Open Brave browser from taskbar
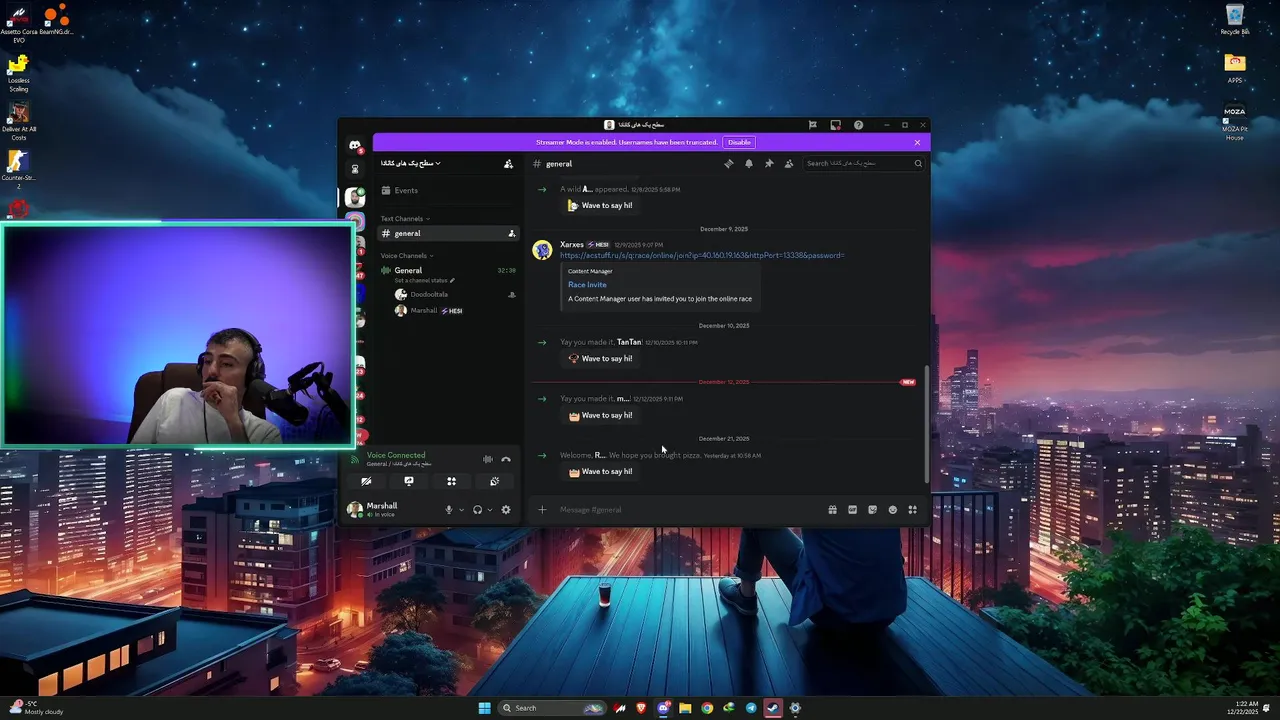The height and width of the screenshot is (720, 1280). (x=641, y=708)
